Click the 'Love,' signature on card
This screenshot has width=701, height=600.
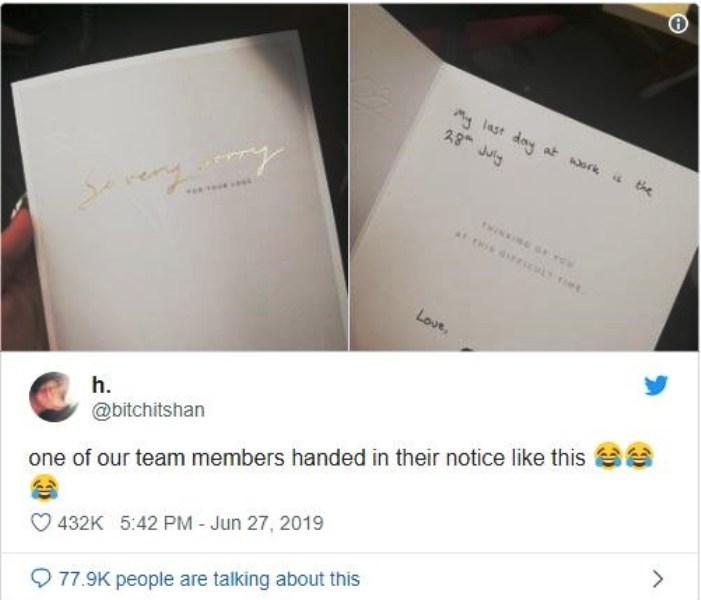[x=431, y=320]
